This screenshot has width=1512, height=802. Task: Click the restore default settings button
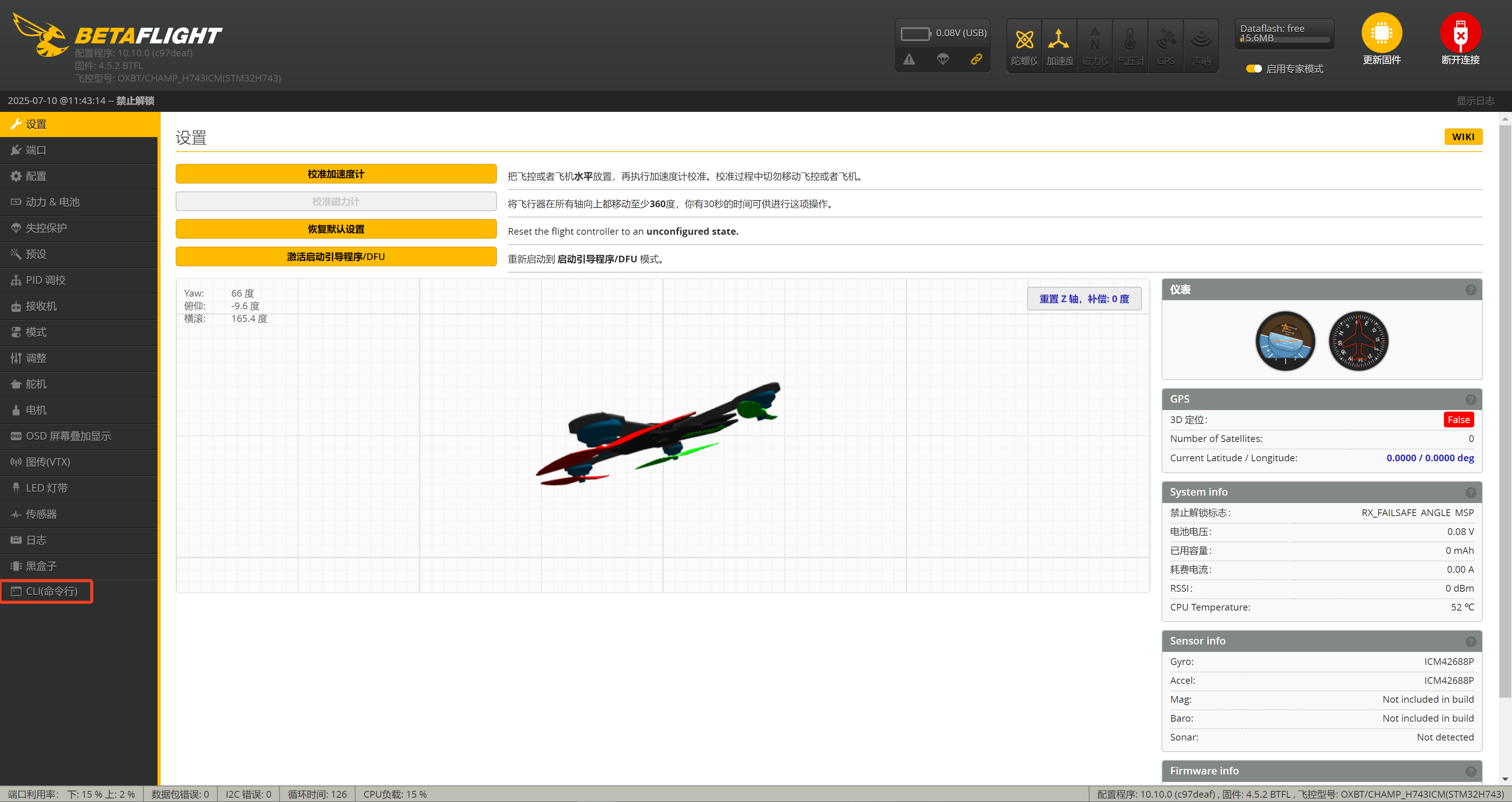(336, 229)
